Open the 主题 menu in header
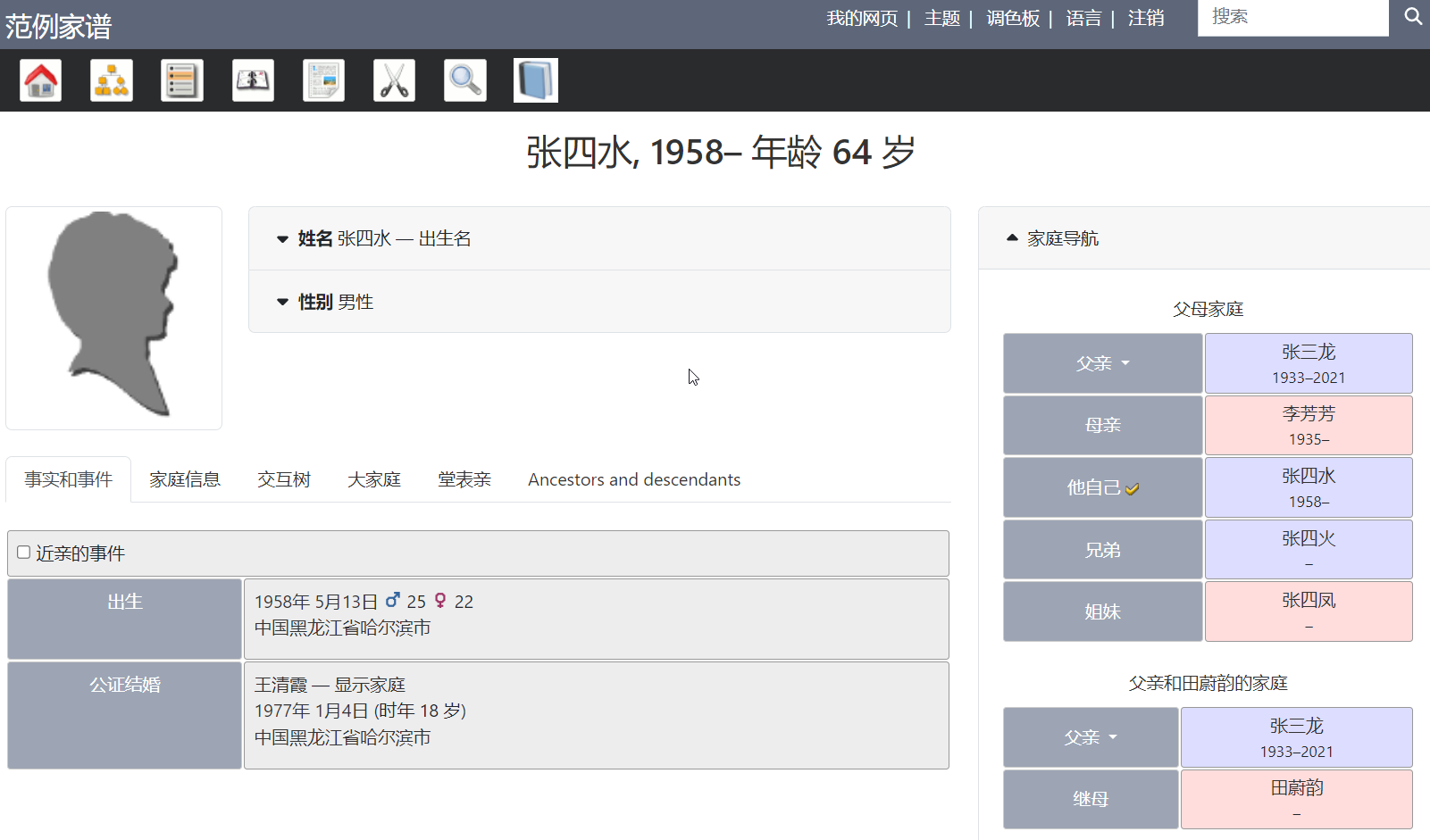Image resolution: width=1430 pixels, height=840 pixels. click(x=941, y=18)
